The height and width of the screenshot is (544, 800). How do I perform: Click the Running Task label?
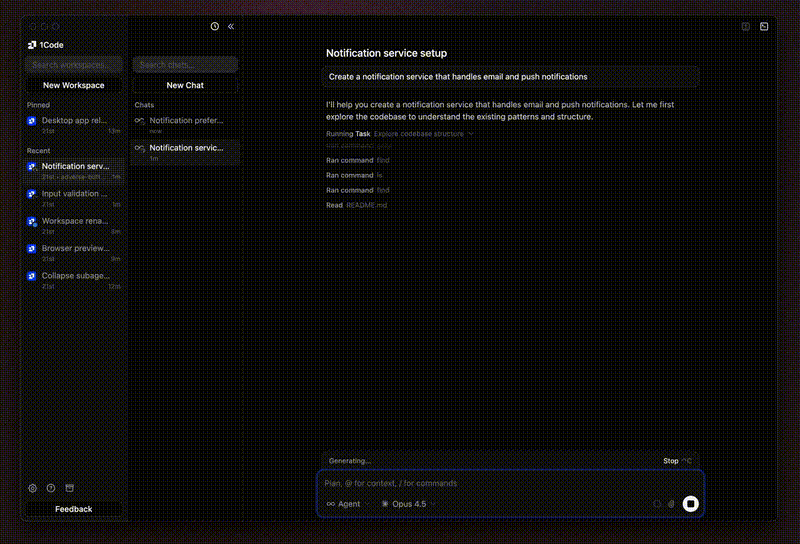pyautogui.click(x=348, y=134)
